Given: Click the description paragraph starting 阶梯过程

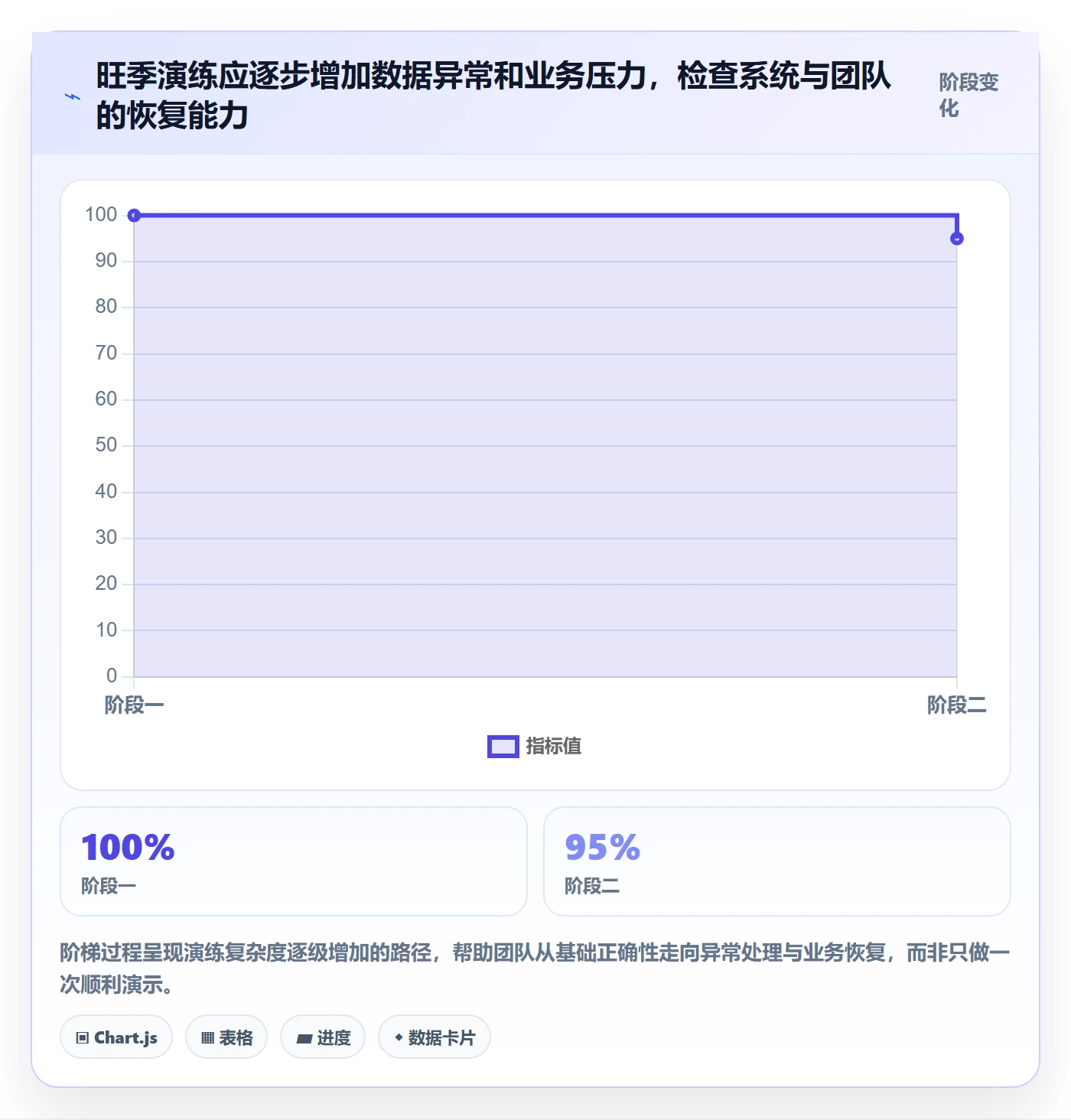Looking at the screenshot, I should [x=535, y=969].
